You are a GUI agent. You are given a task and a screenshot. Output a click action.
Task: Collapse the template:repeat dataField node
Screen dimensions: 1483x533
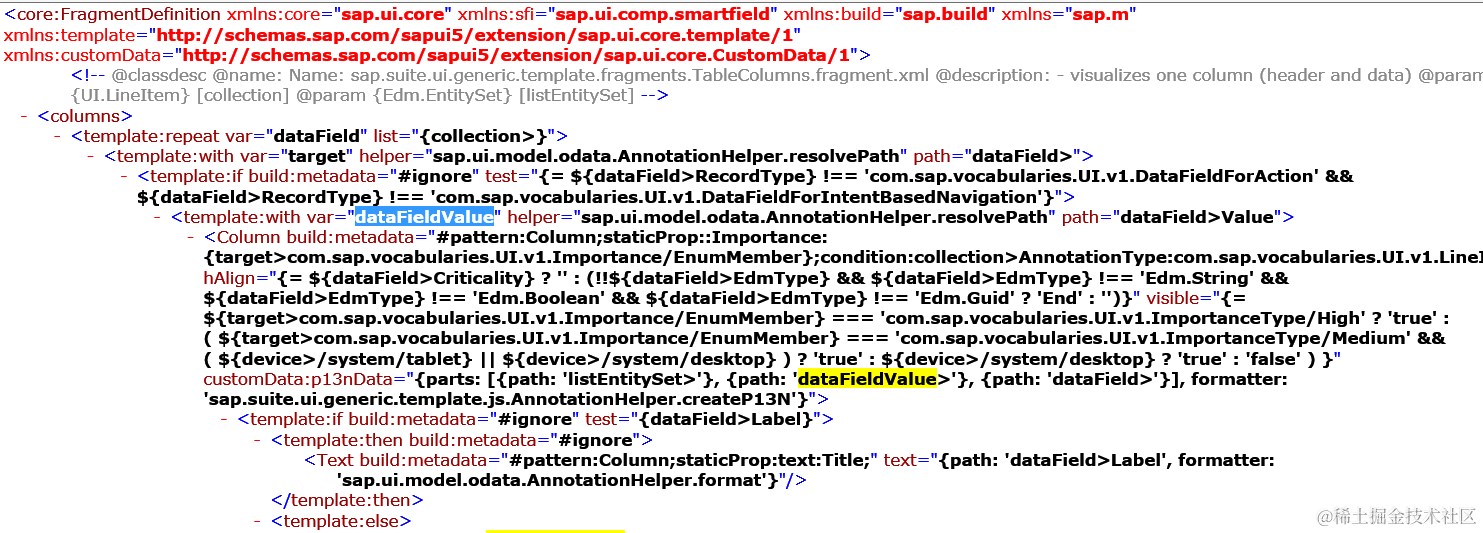tap(58, 136)
